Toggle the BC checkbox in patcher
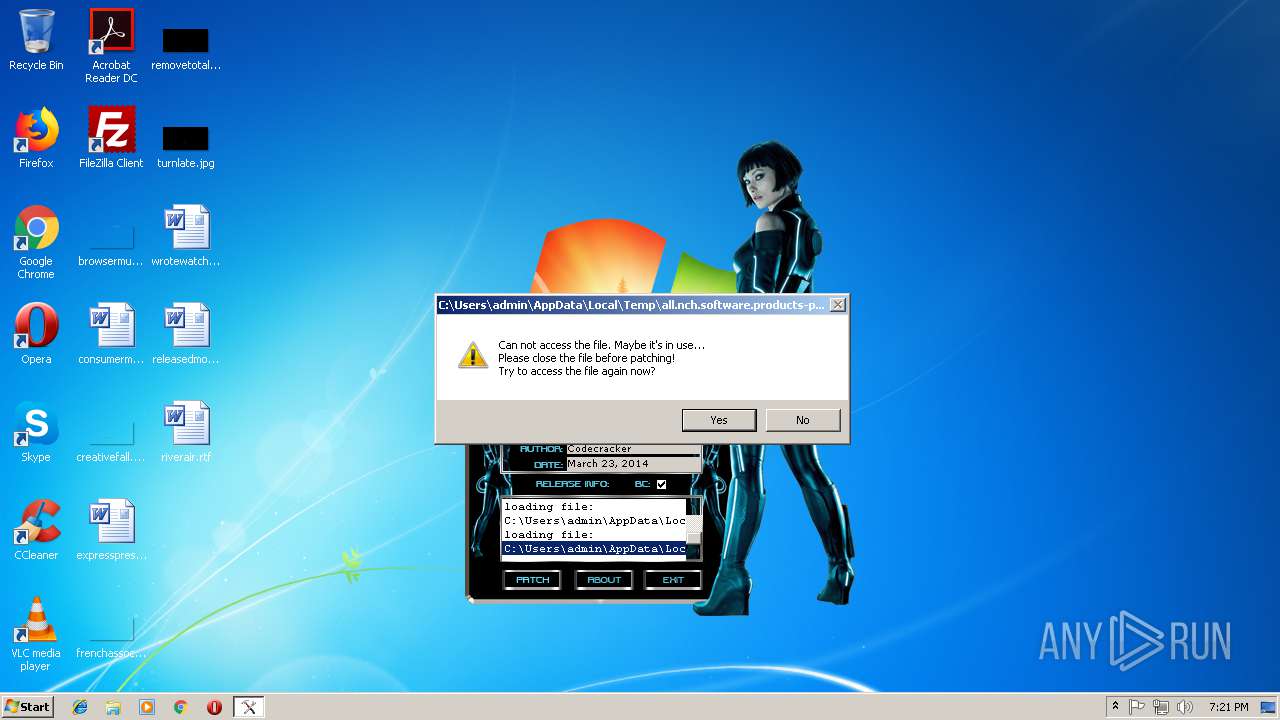1280x720 pixels. tap(661, 484)
